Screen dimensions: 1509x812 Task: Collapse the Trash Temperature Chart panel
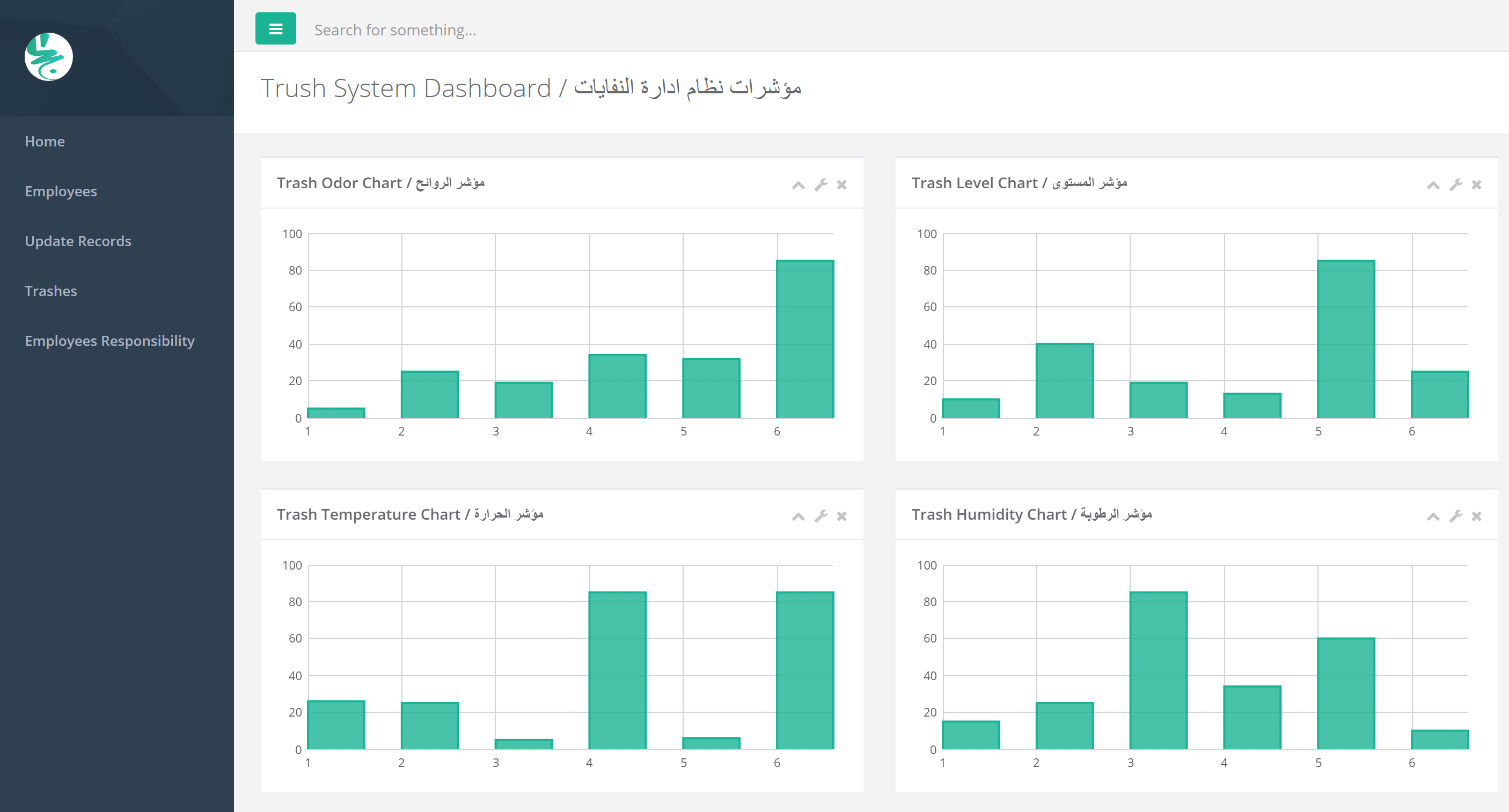click(x=798, y=517)
